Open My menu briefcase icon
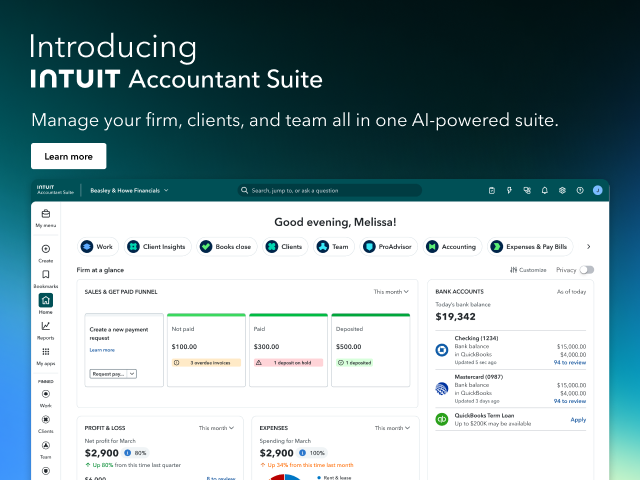Viewport: 640px width, 480px height. point(46,214)
